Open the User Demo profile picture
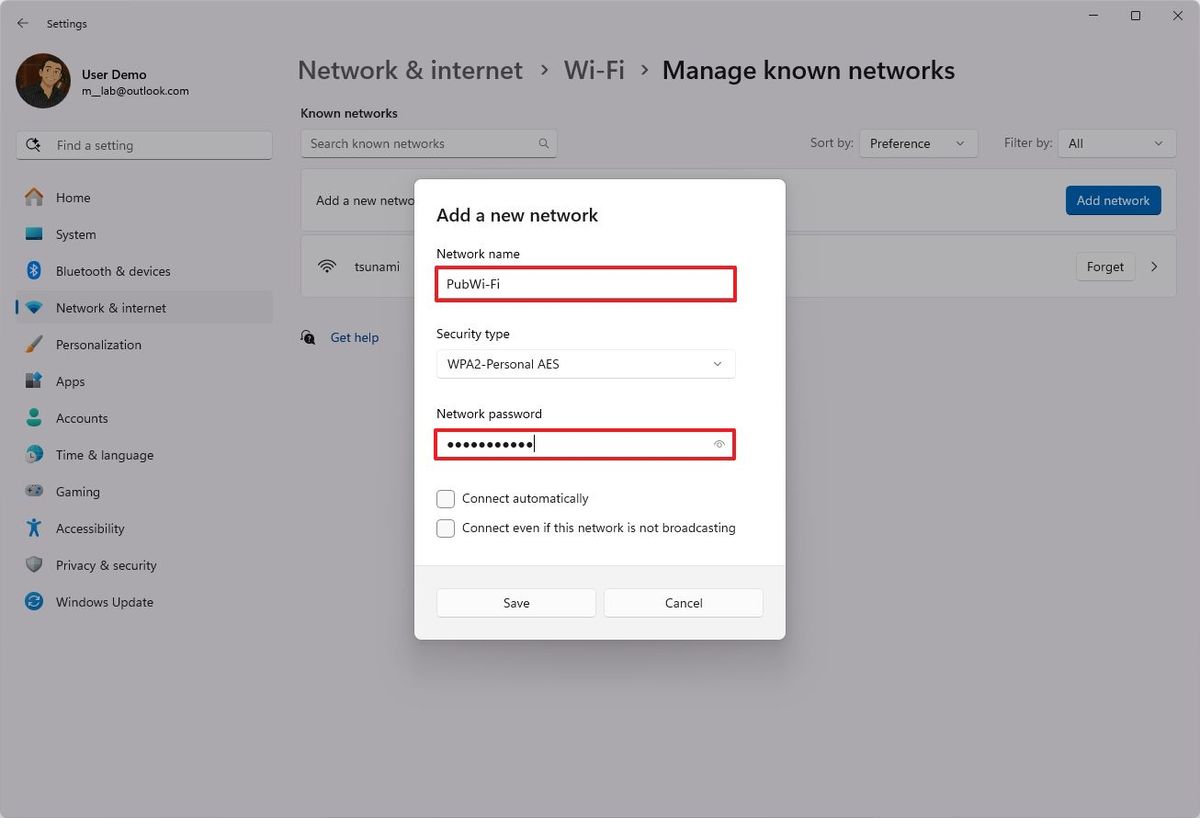This screenshot has width=1200, height=818. (x=42, y=80)
